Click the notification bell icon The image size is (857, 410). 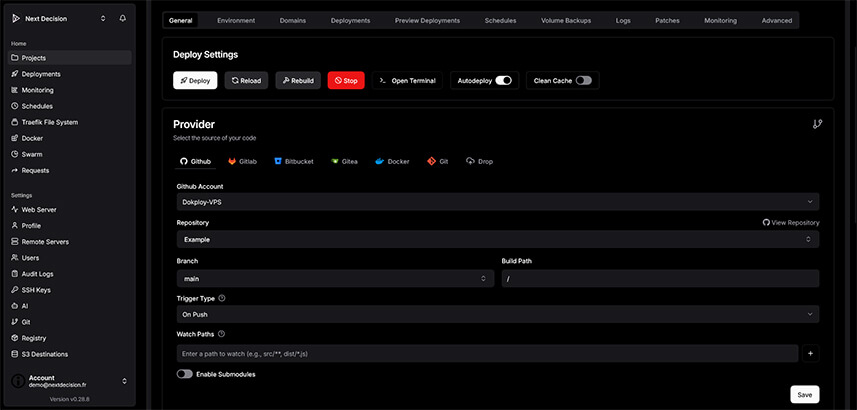(122, 19)
